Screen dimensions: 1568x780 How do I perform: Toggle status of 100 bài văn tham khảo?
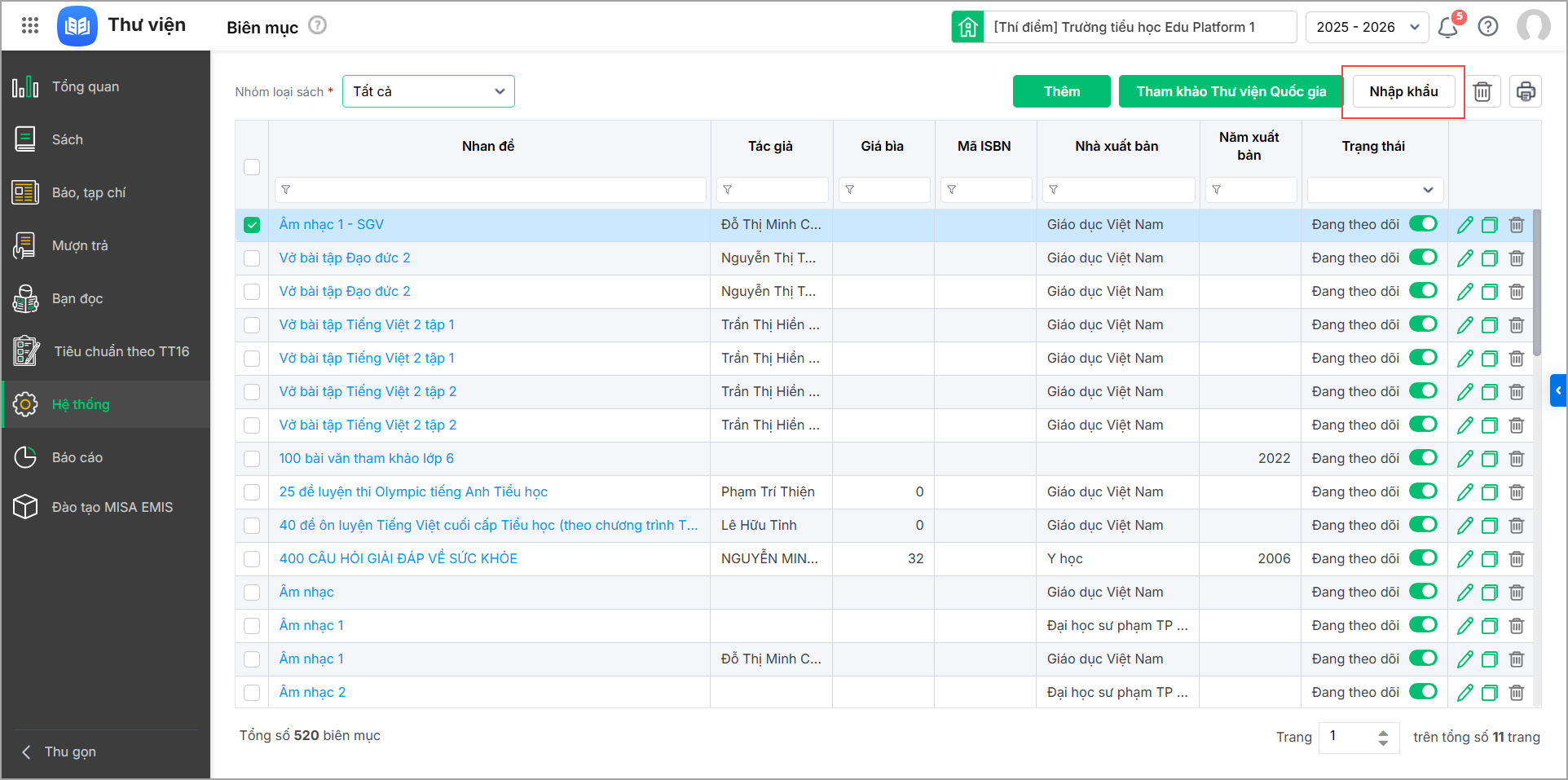tap(1424, 458)
